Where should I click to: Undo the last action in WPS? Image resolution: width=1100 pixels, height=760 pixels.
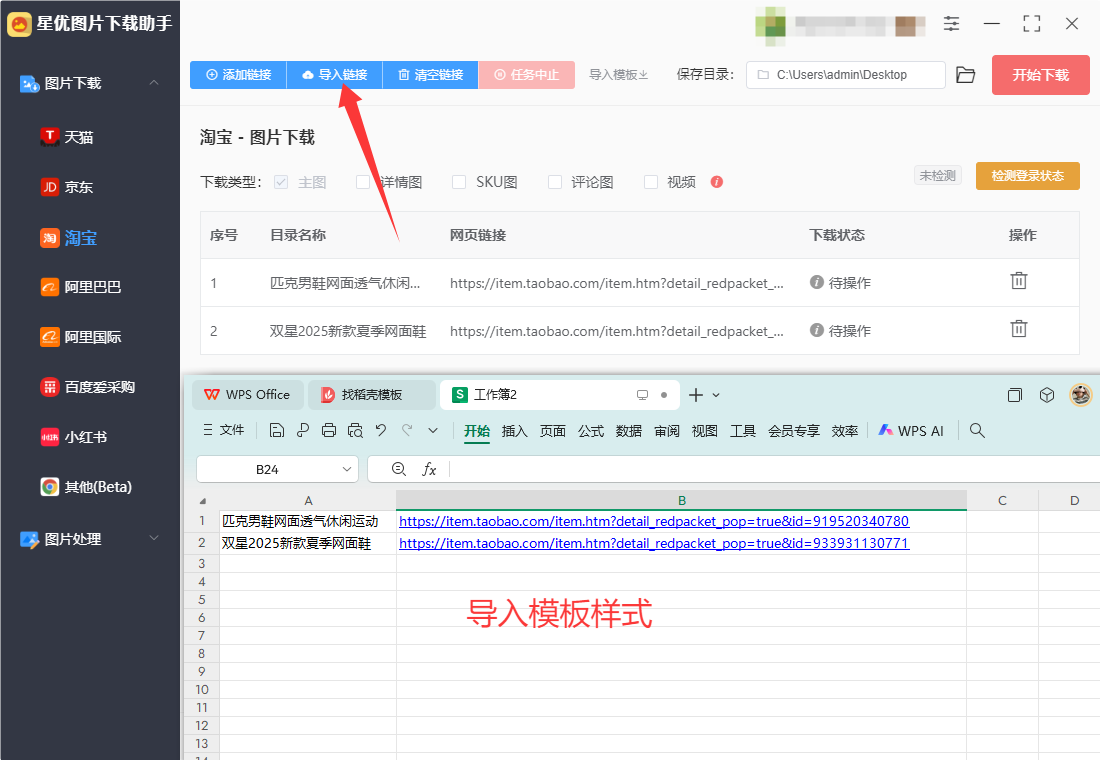(381, 430)
